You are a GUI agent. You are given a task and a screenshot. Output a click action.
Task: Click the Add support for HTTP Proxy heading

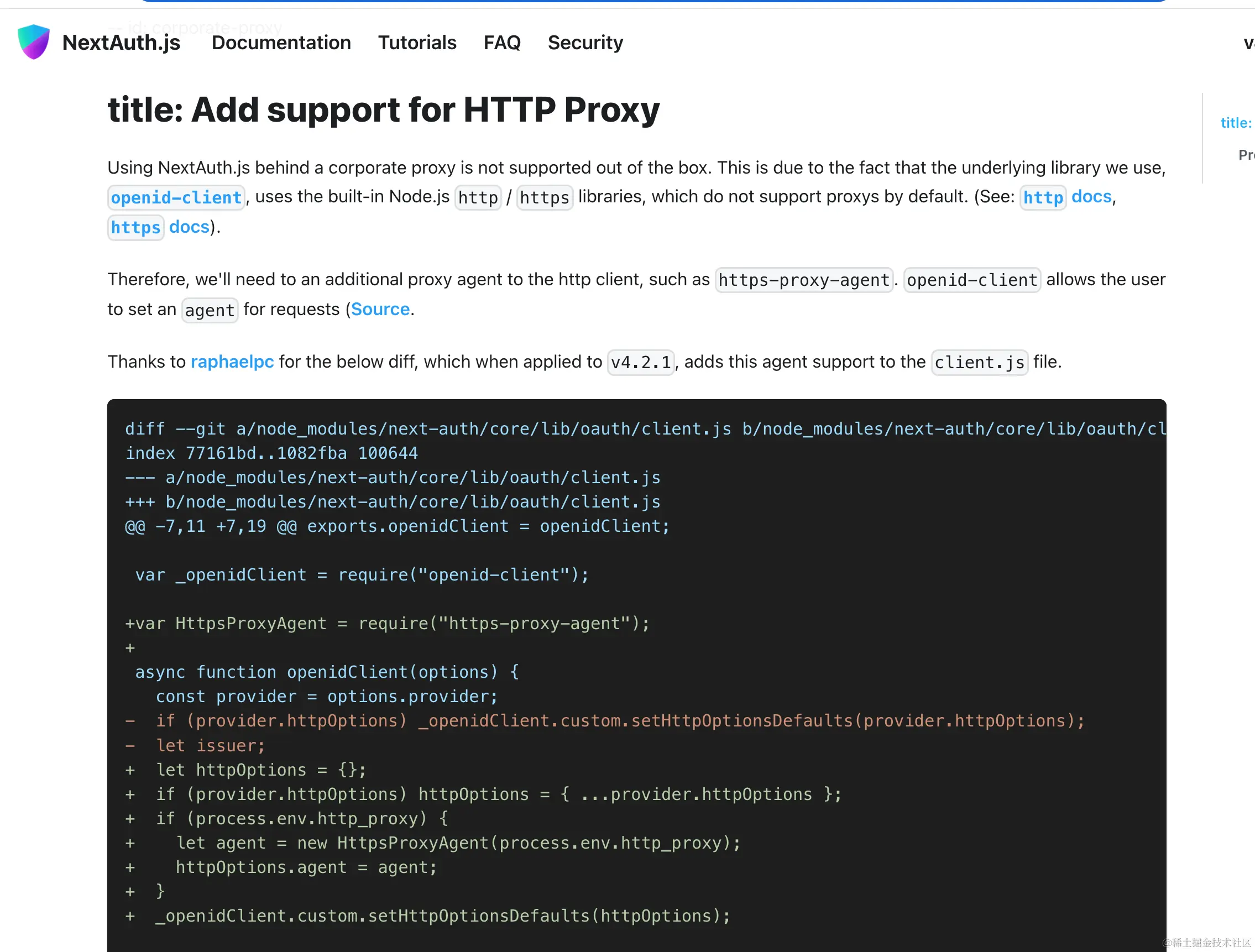[x=384, y=109]
